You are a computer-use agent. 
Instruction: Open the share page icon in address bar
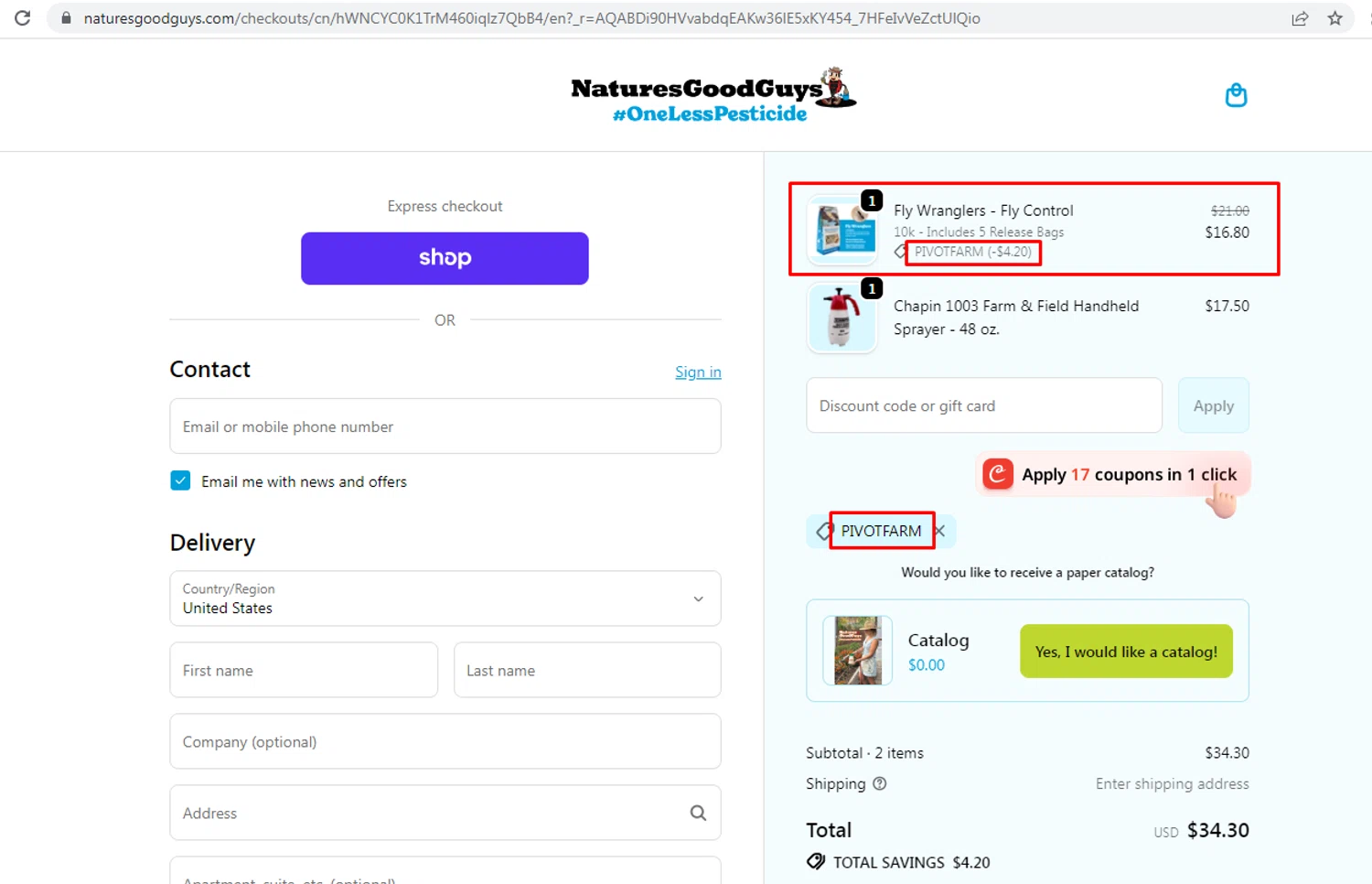pos(1299,18)
